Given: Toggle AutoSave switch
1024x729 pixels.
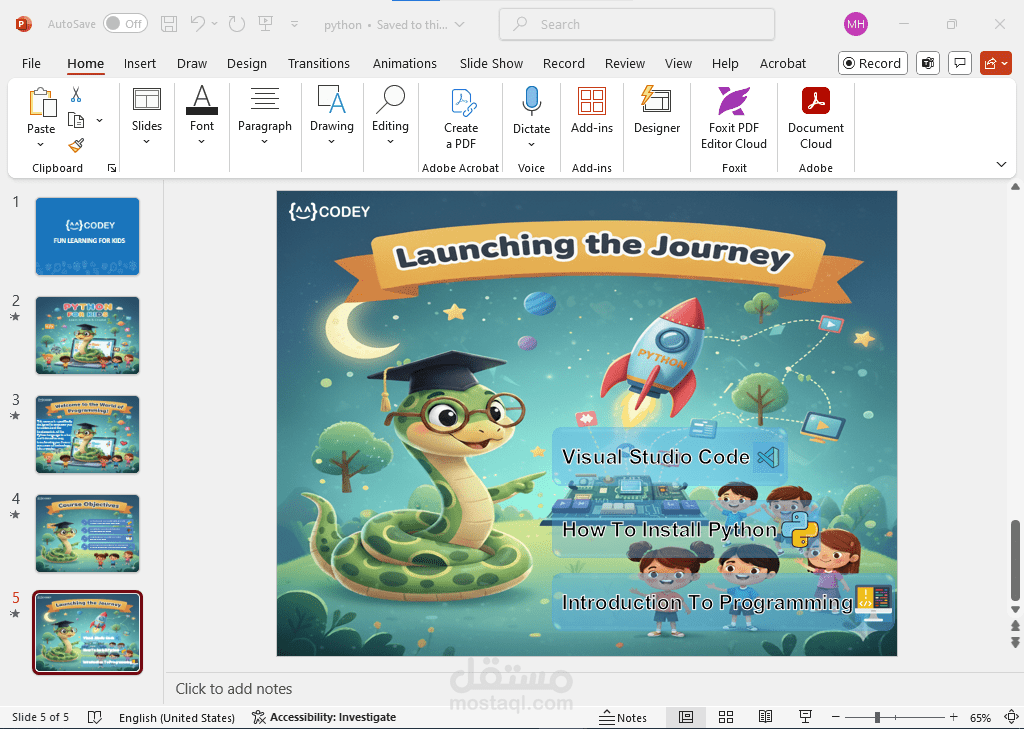Looking at the screenshot, I should (124, 23).
